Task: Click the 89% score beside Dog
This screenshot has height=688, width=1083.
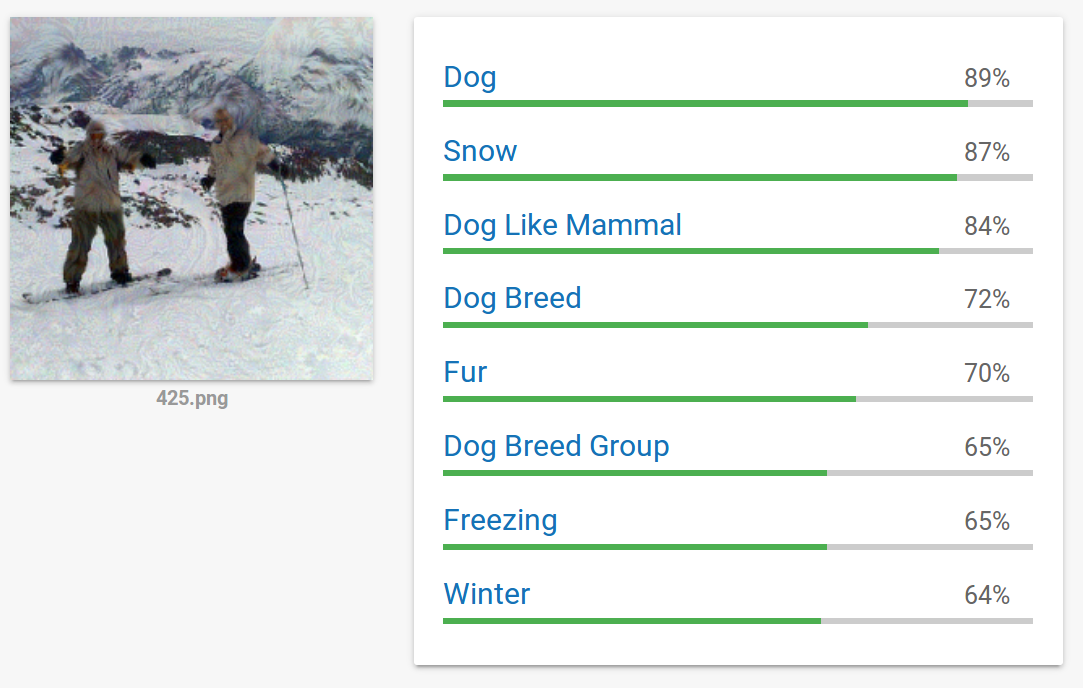Action: [x=987, y=79]
